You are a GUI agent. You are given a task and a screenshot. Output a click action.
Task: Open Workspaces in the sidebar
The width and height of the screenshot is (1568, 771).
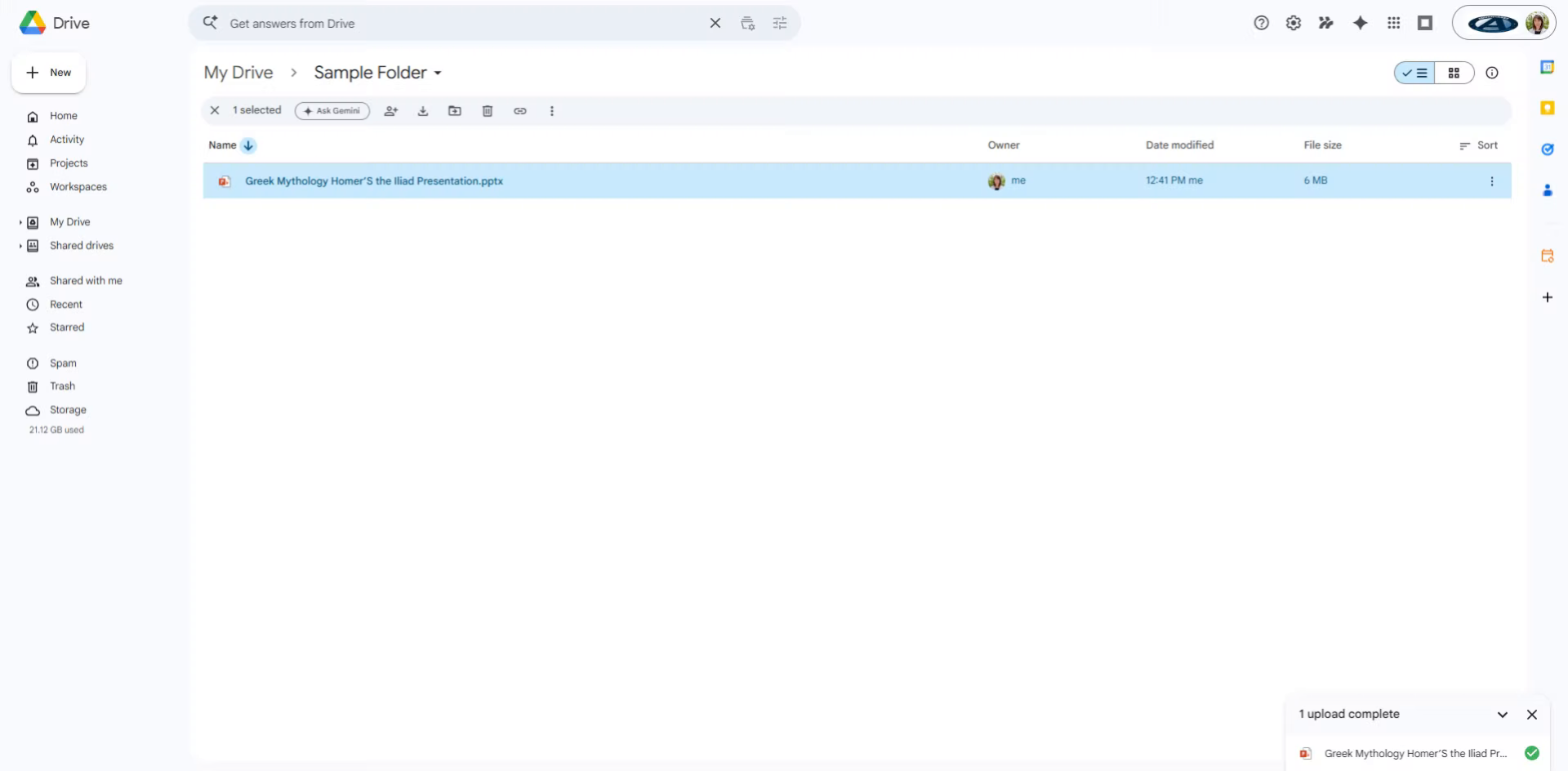[78, 187]
